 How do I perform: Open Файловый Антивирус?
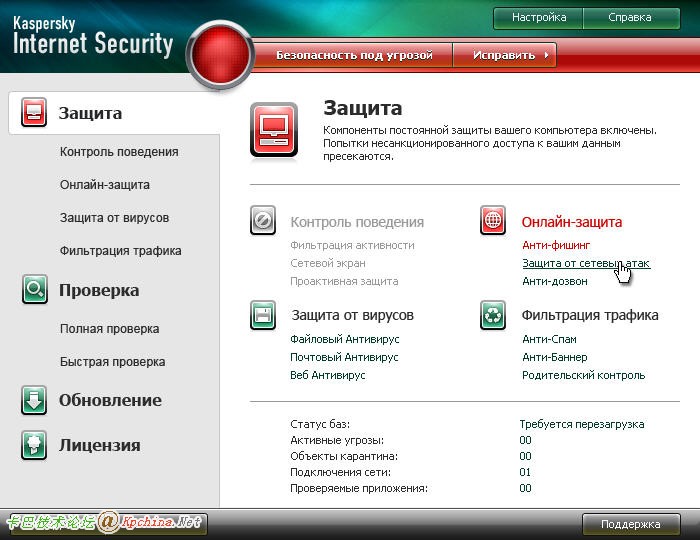tap(345, 339)
